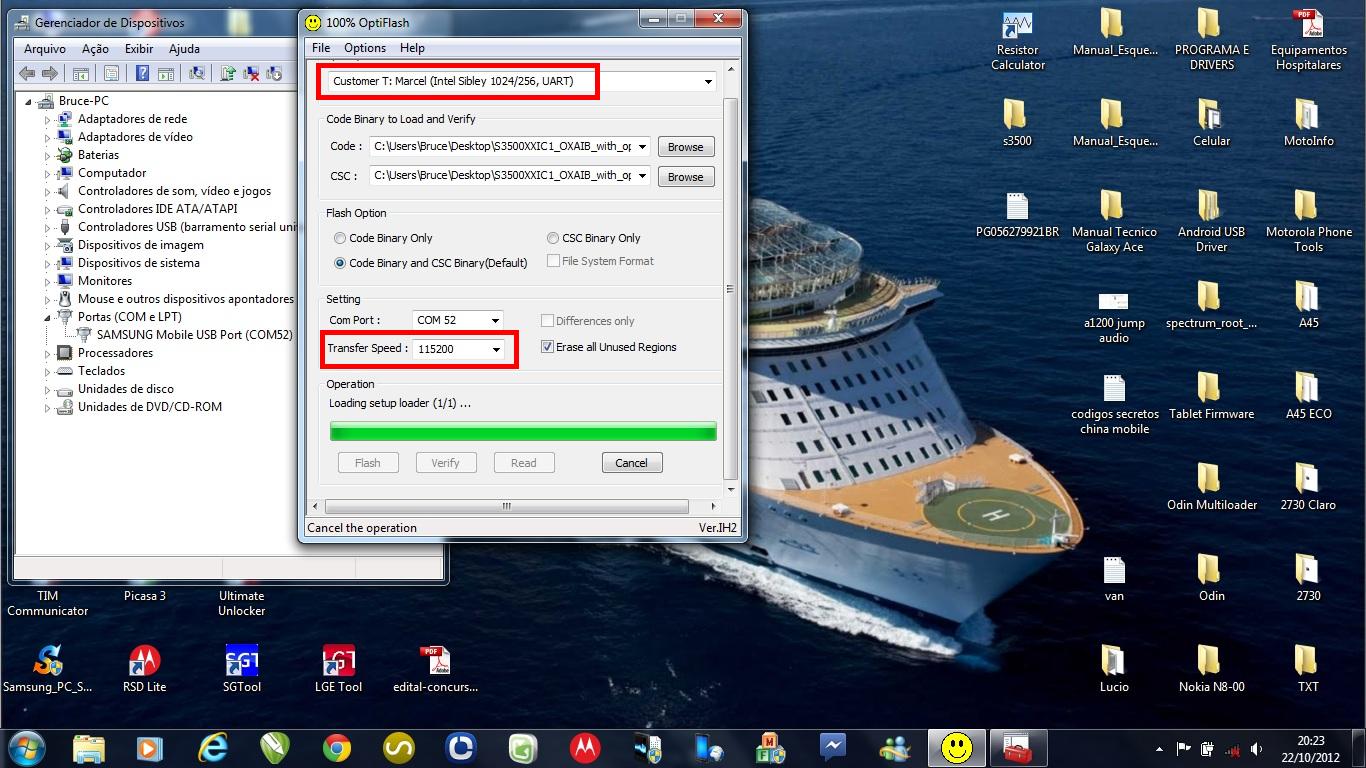
Task: Open Ação menu in Device Manager
Action: click(x=95, y=49)
